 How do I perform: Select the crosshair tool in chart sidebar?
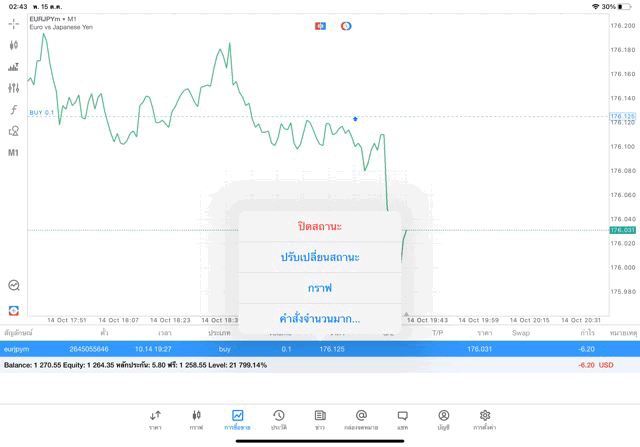tap(14, 23)
